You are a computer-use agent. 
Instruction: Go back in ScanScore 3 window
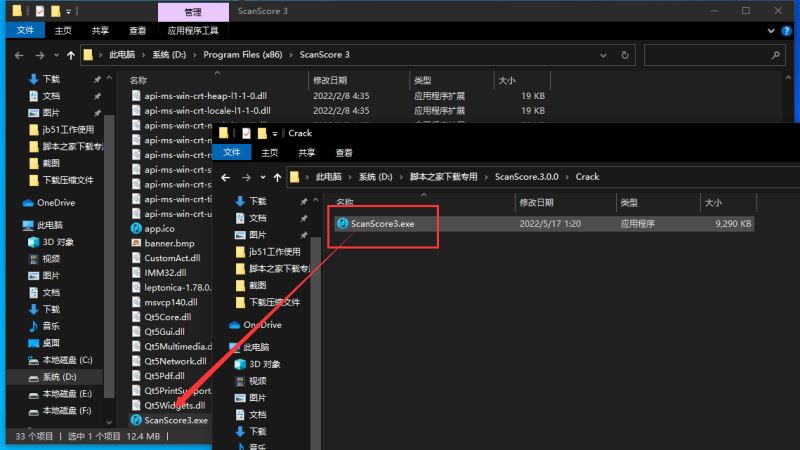click(19, 55)
